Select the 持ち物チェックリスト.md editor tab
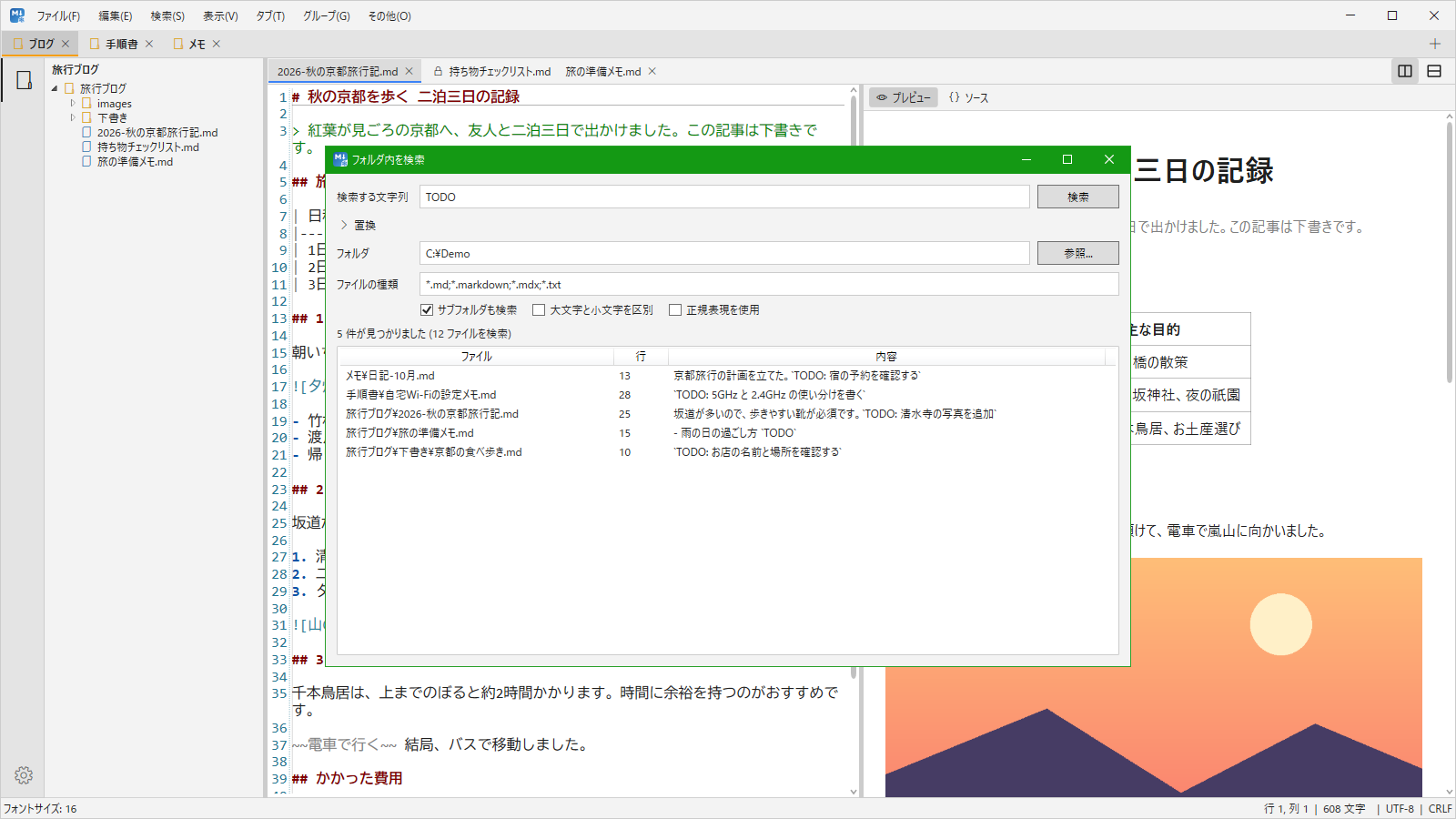Image resolution: width=1456 pixels, height=819 pixels. 492,71
